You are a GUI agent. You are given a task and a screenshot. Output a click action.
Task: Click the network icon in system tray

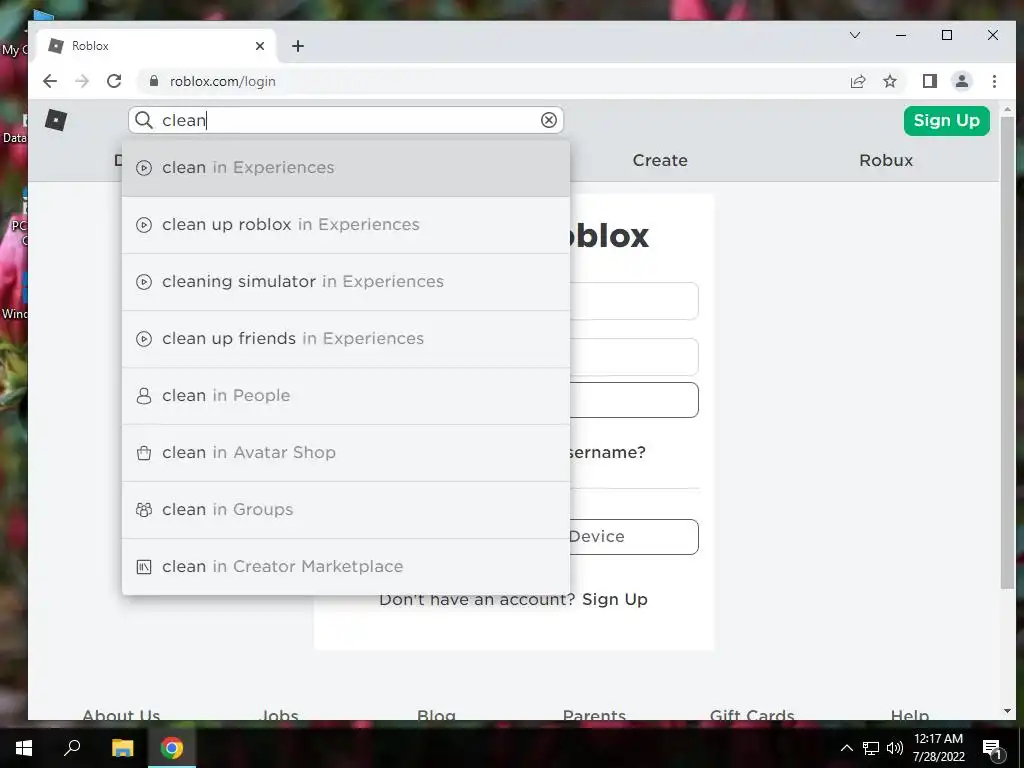[871, 748]
